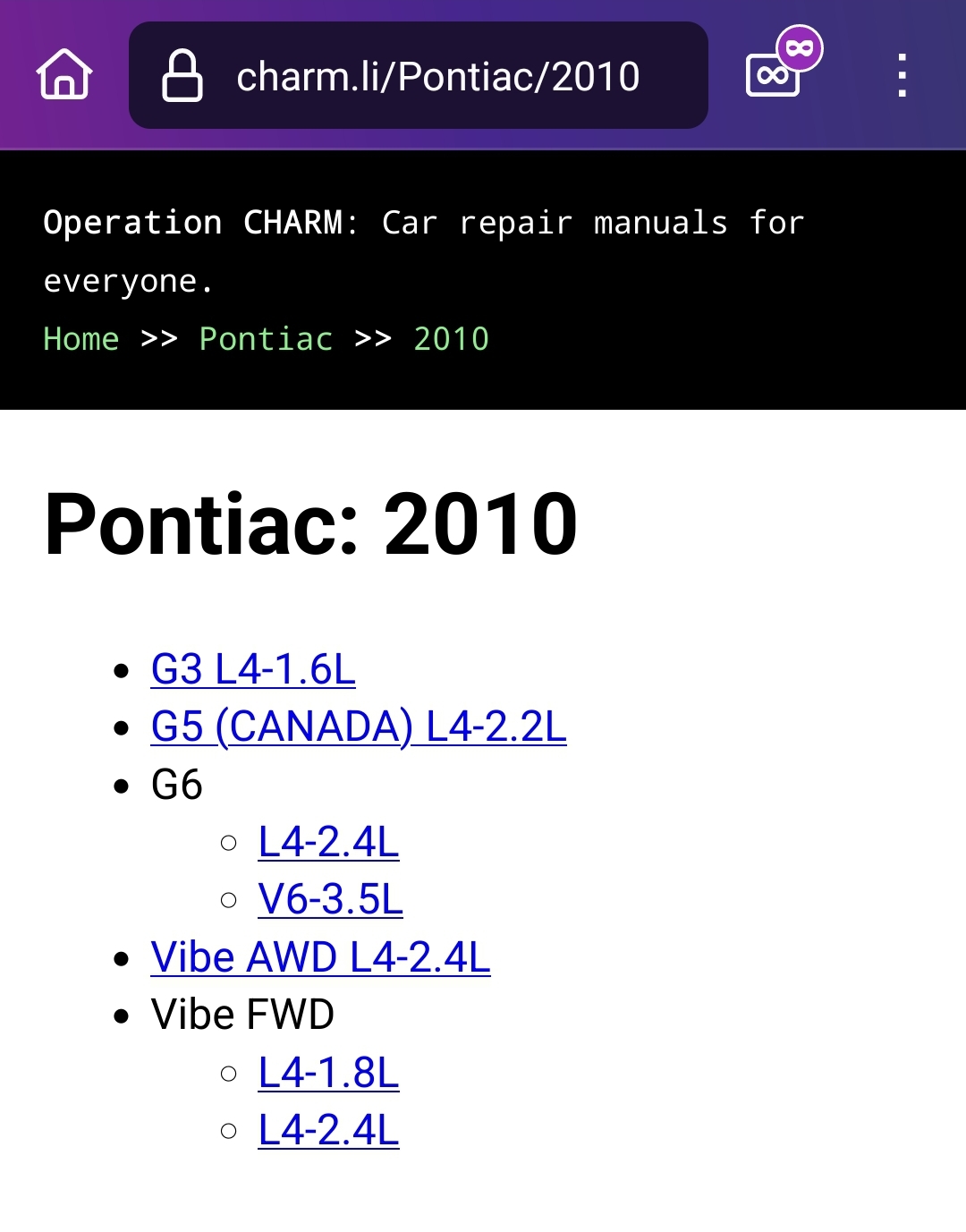Tap the purple private mode badge
This screenshot has height=1232, width=966.
pyautogui.click(x=799, y=48)
